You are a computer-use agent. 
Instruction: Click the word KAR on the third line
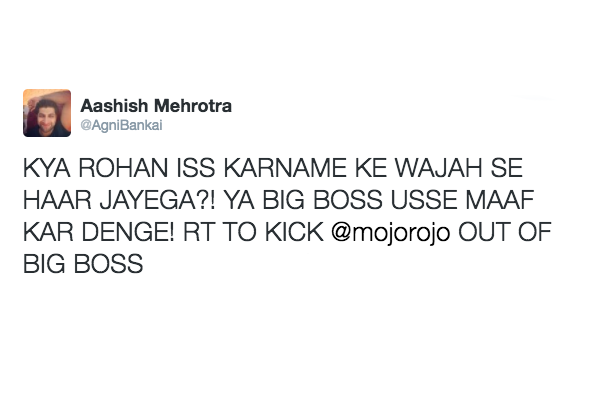(48, 232)
